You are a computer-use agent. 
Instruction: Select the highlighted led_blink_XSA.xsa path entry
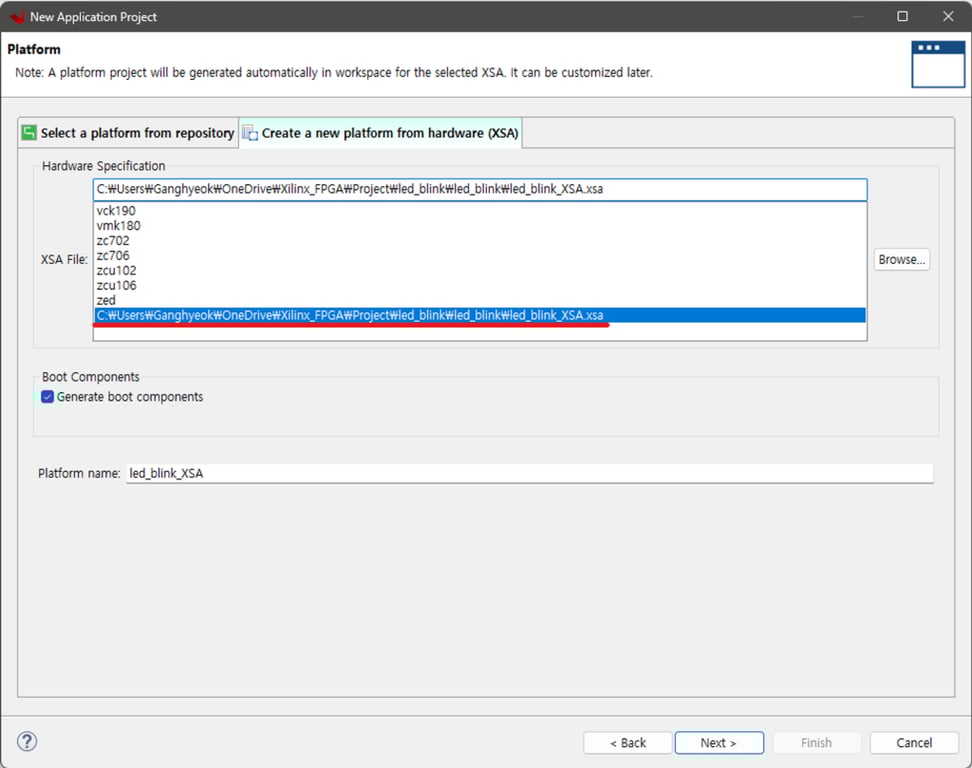click(479, 315)
